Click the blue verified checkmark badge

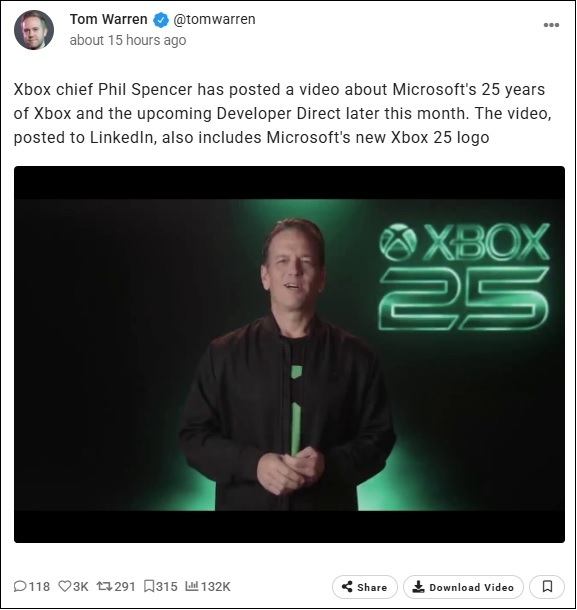coord(161,20)
